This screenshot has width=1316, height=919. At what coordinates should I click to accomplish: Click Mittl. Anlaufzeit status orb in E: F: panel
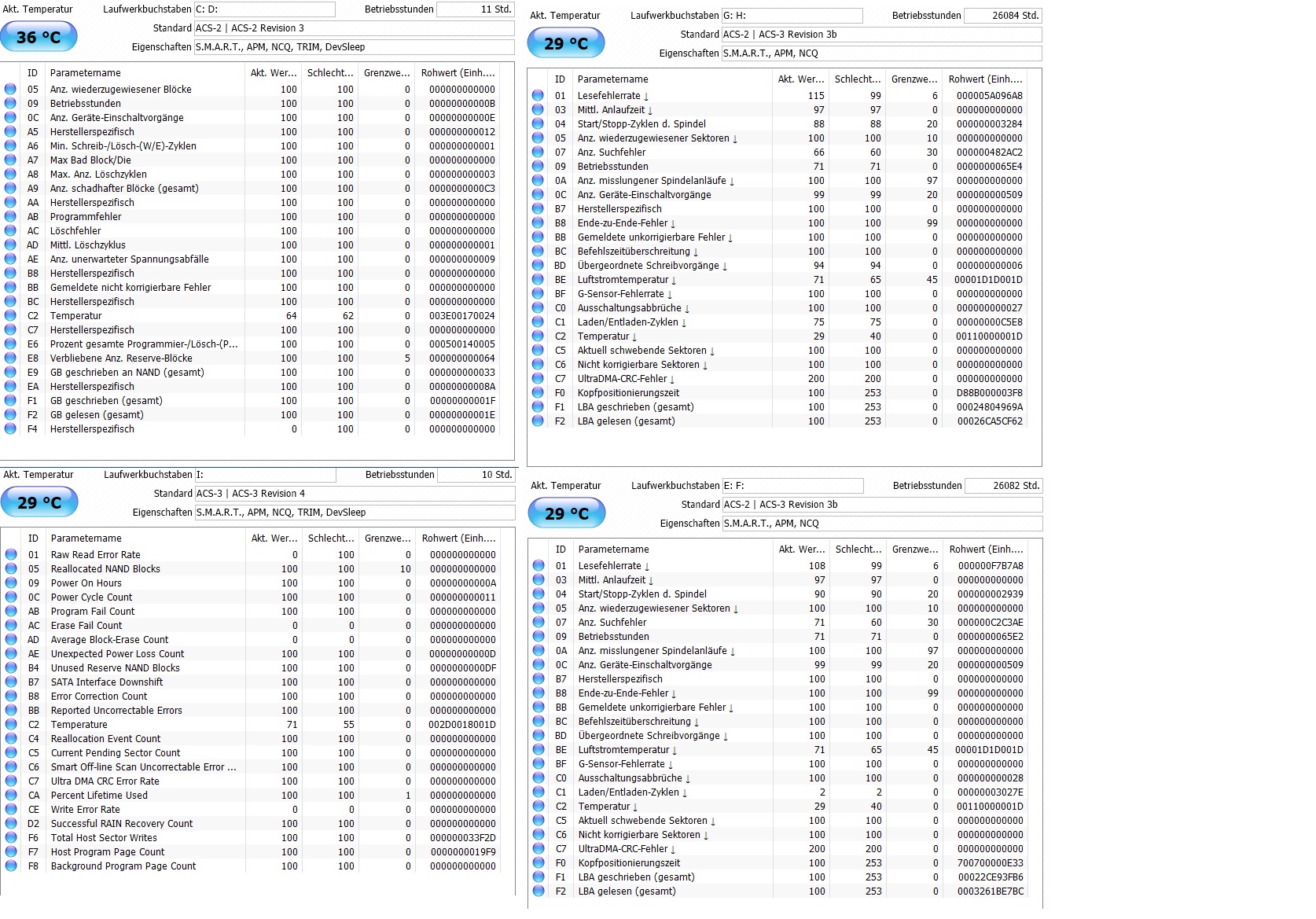(539, 579)
